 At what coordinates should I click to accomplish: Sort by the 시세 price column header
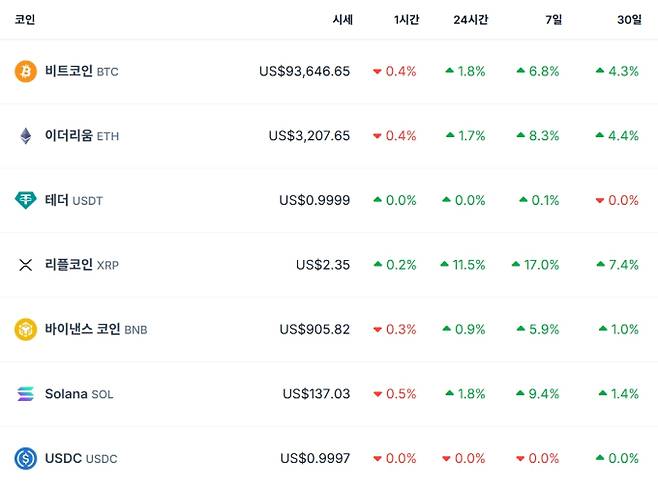tap(341, 19)
